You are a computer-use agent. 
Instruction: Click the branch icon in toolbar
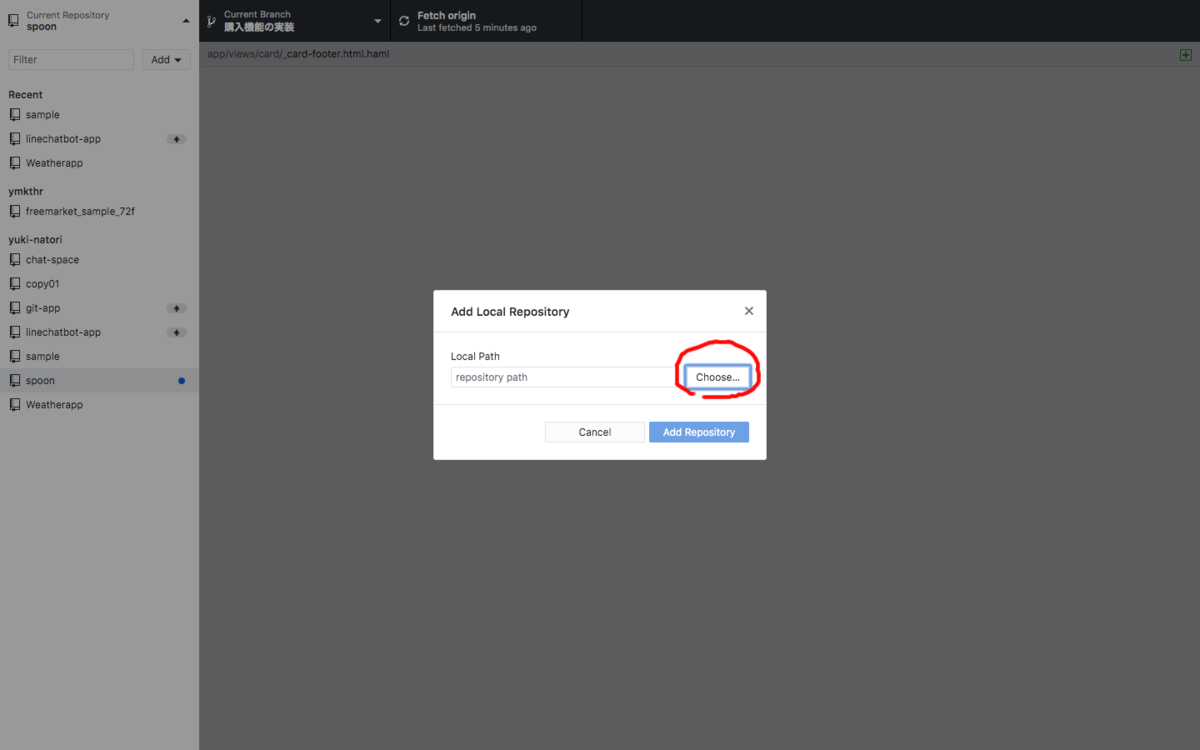pyautogui.click(x=212, y=21)
